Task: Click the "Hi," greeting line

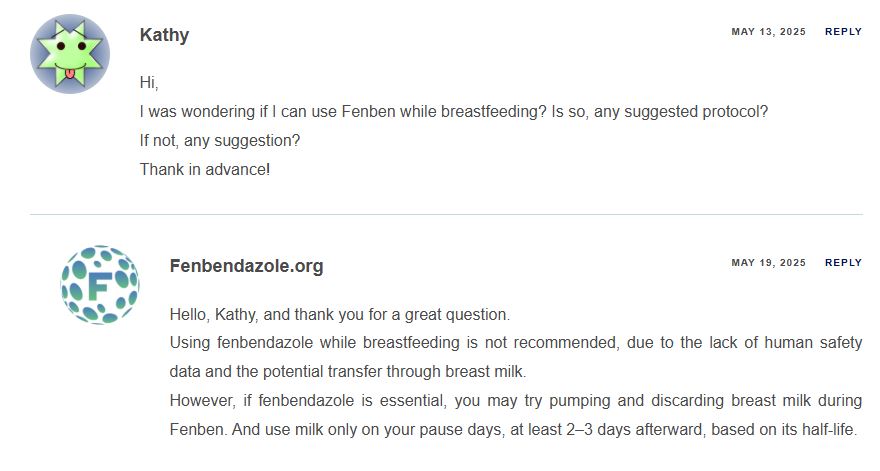Action: (149, 83)
